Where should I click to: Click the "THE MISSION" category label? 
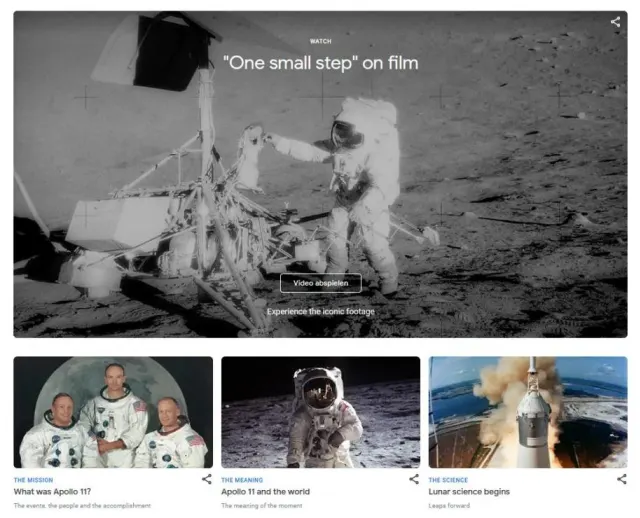pos(33,480)
